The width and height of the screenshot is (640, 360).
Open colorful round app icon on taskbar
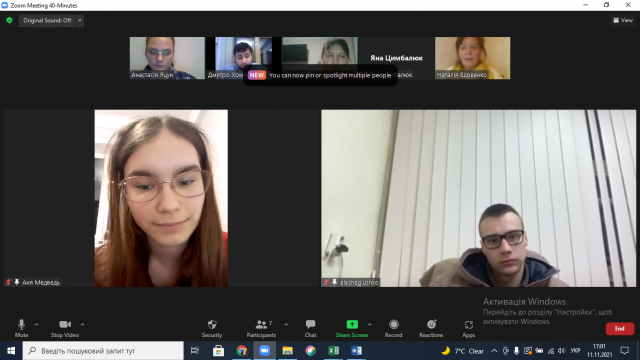click(x=311, y=351)
